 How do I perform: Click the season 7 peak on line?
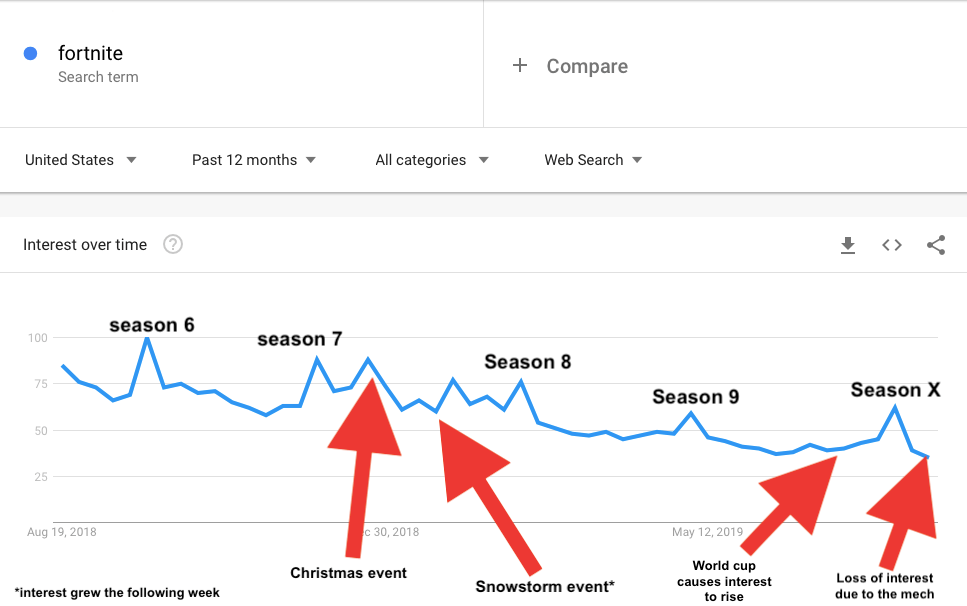click(317, 358)
